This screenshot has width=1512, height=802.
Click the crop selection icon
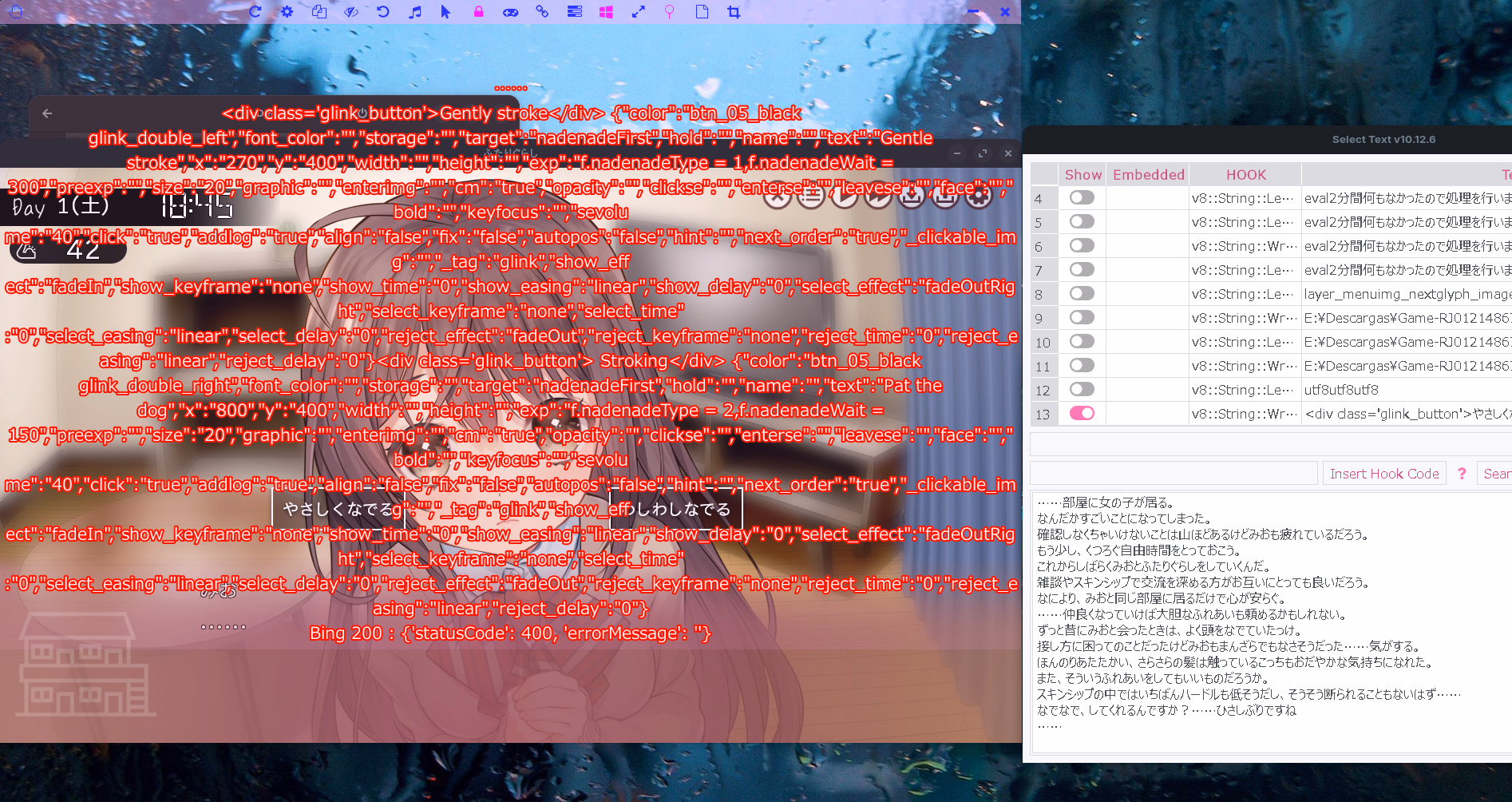[x=734, y=11]
